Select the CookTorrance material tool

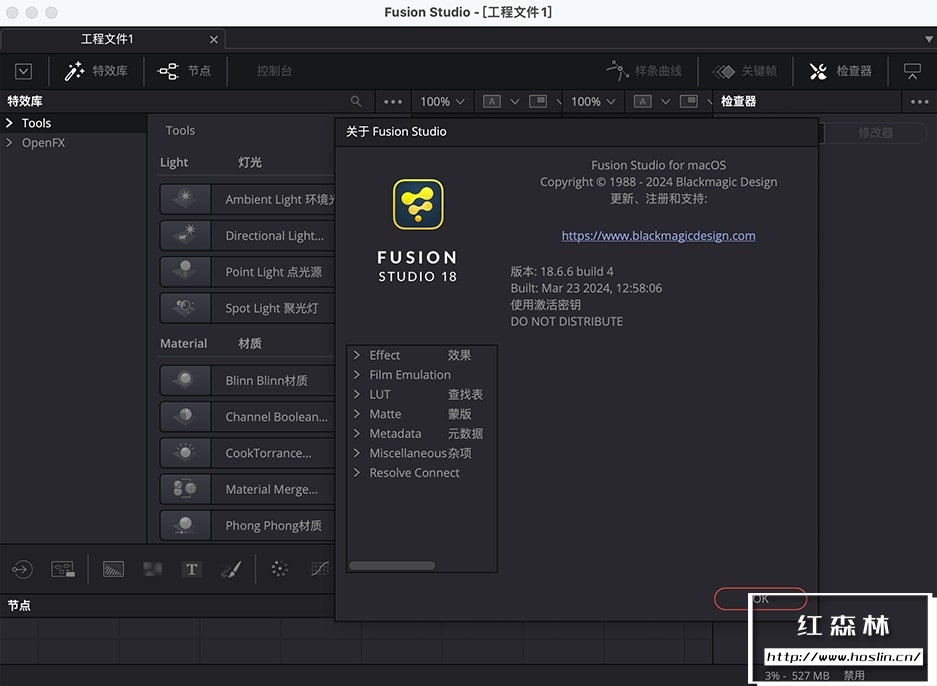pos(247,453)
